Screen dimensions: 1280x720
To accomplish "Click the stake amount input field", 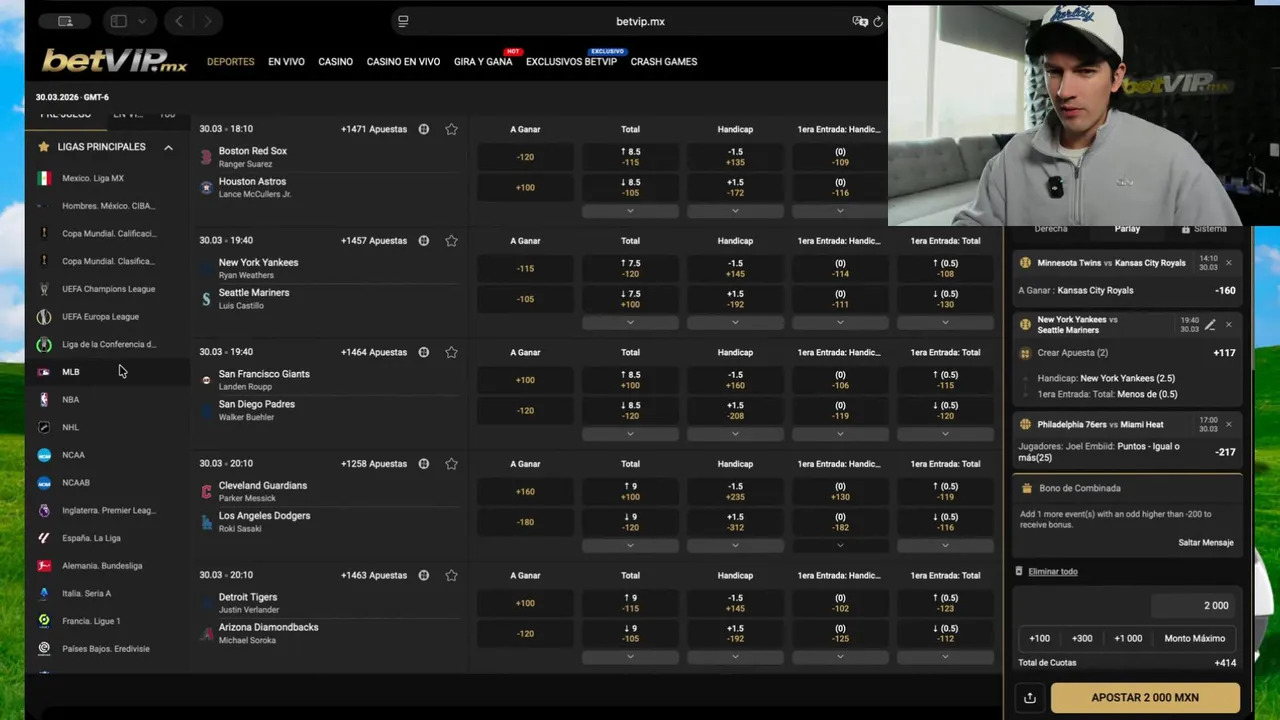I will click(1193, 606).
